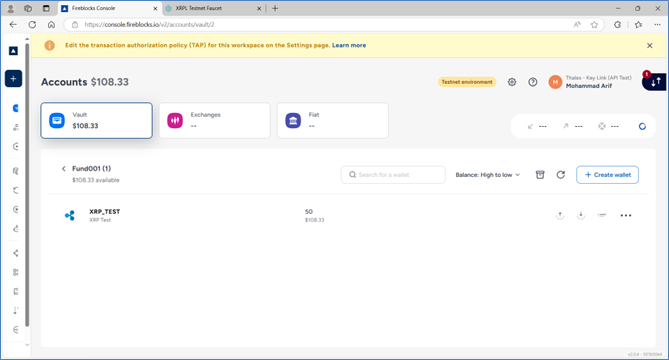The height and width of the screenshot is (360, 669).
Task: Select the Vault accounts card
Action: [96, 120]
